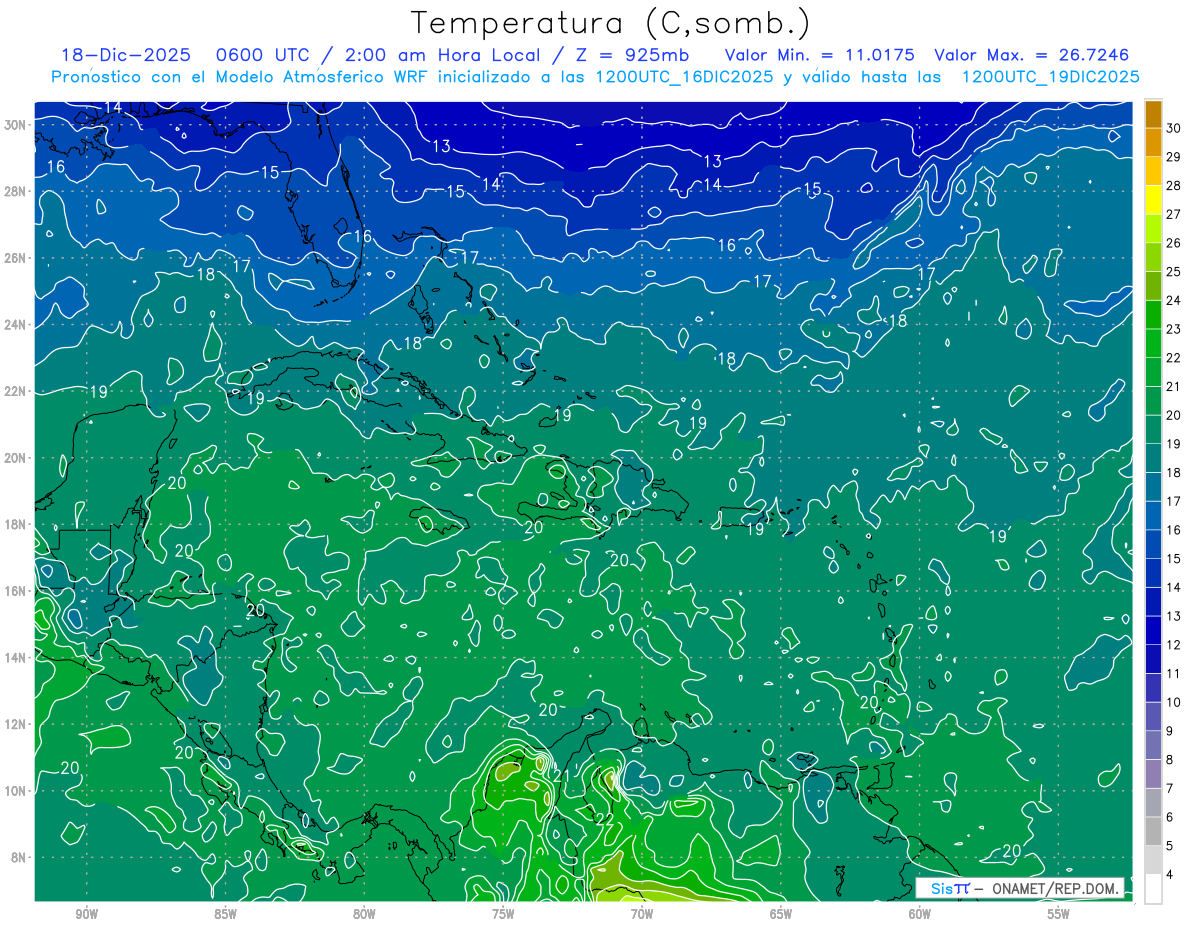Select the date '18-Dic-2025' in the header
The image size is (1200, 927).
[x=124, y=55]
